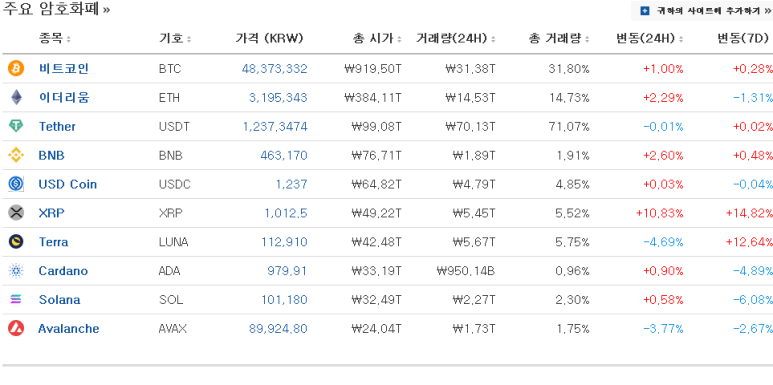Click Avalanche price 89,924.80
The height and width of the screenshot is (385, 773).
[x=279, y=328]
